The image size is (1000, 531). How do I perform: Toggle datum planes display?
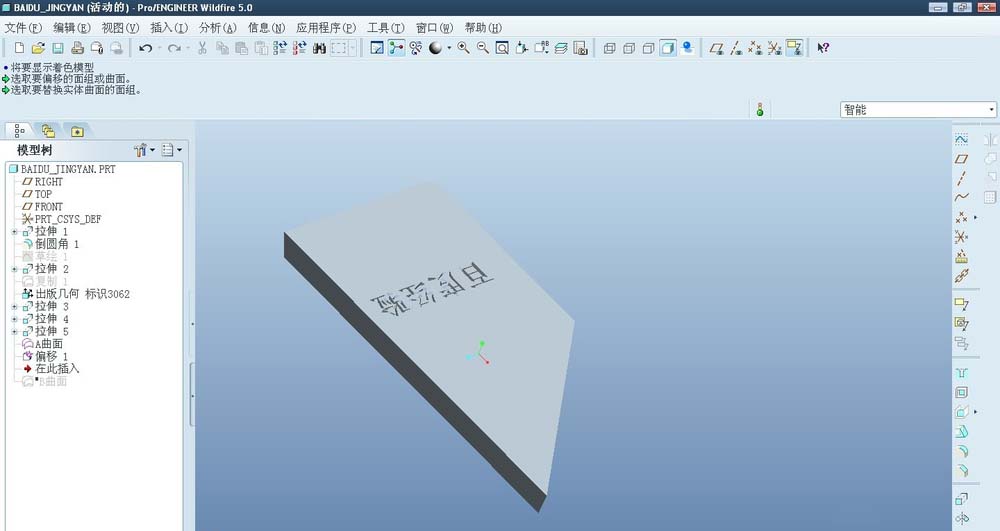[716, 48]
